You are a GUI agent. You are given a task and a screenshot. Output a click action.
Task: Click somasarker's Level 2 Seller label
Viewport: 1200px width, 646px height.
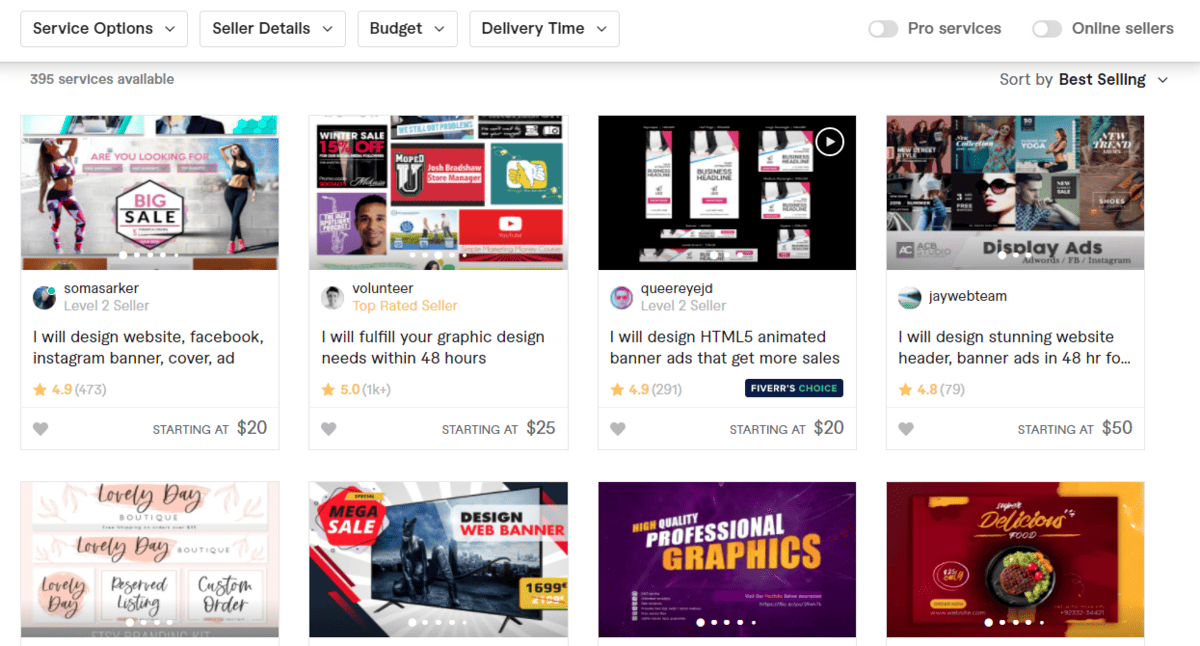(x=106, y=306)
